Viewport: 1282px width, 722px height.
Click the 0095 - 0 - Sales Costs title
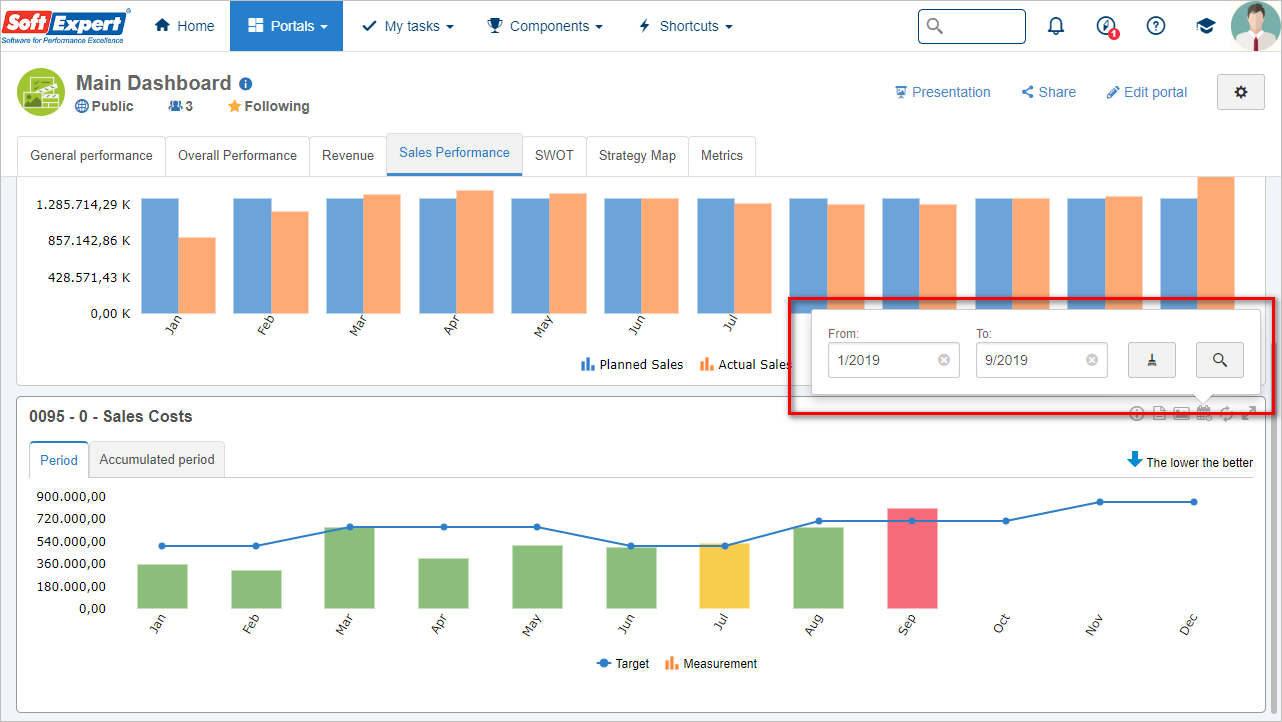click(x=111, y=416)
